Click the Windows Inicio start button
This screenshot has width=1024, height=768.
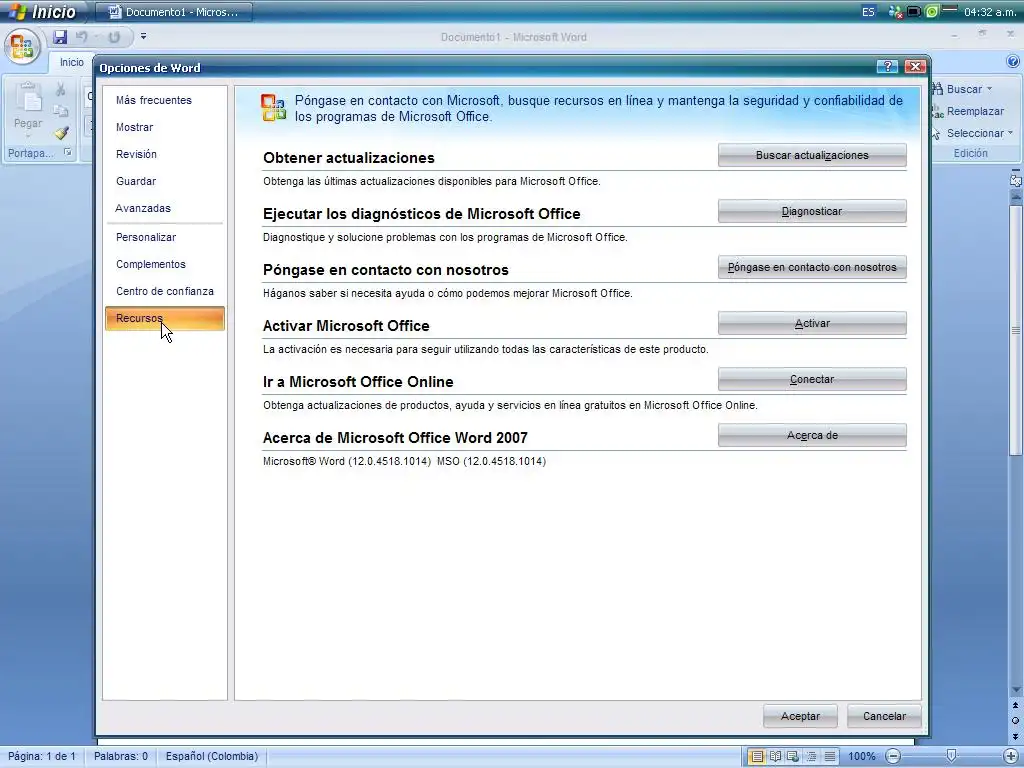point(43,12)
